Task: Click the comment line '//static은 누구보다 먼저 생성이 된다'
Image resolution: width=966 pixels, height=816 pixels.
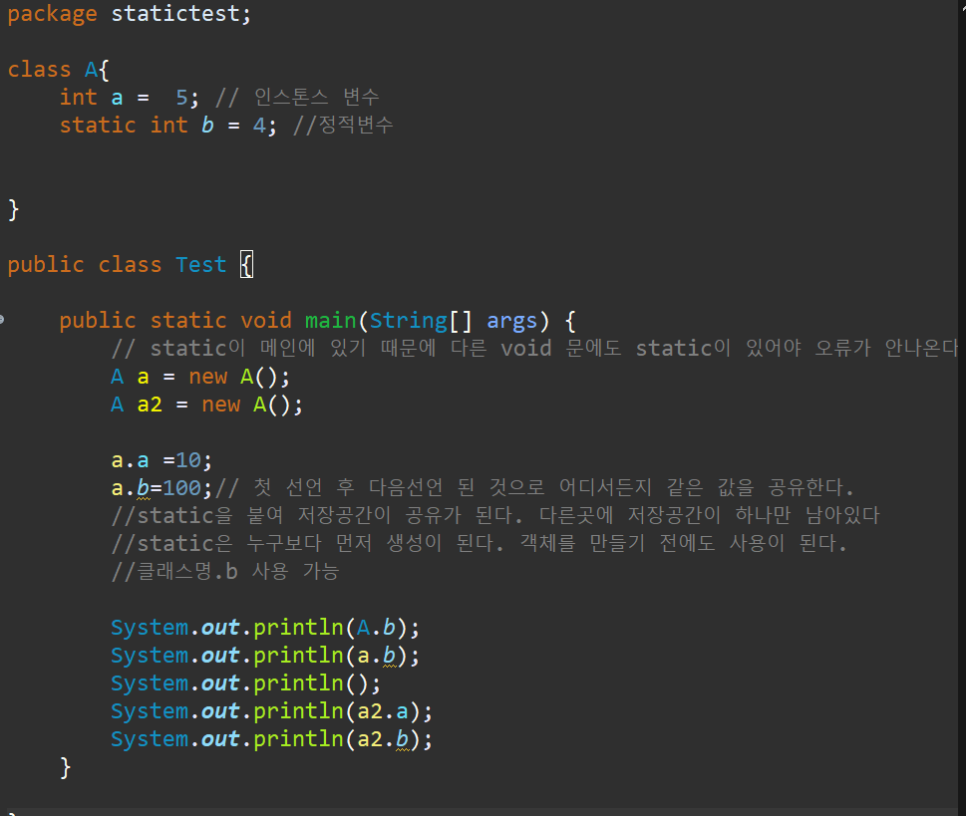Action: (x=479, y=543)
